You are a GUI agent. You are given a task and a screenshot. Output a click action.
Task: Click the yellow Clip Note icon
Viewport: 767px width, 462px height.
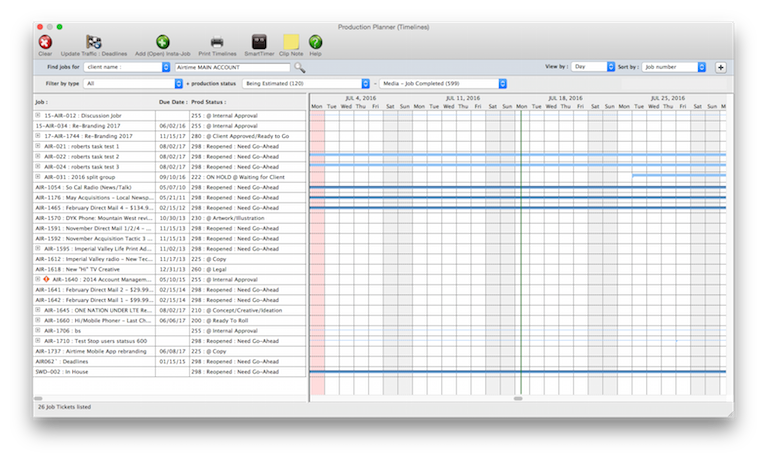291,41
